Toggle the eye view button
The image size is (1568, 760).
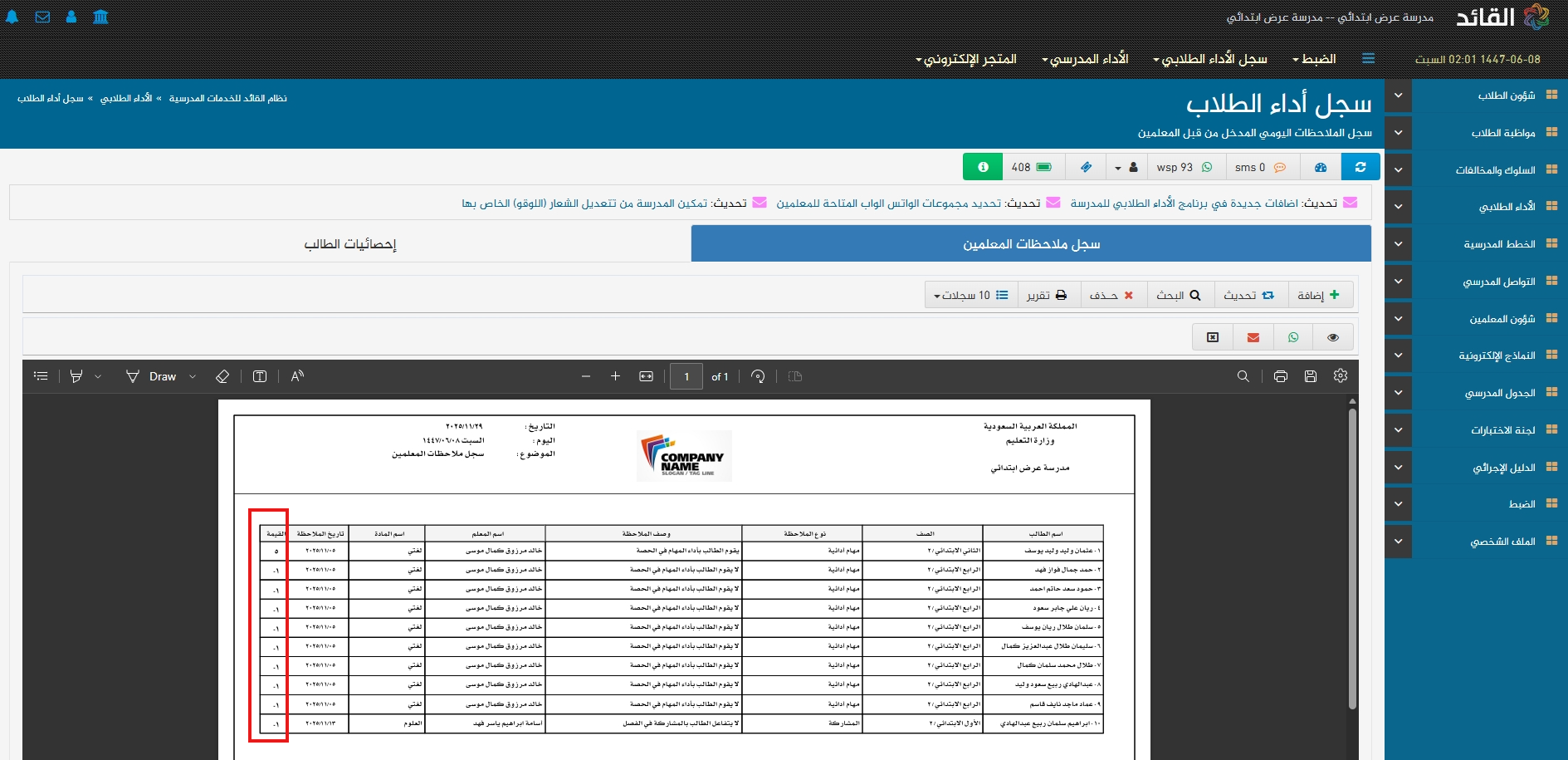click(x=1333, y=337)
